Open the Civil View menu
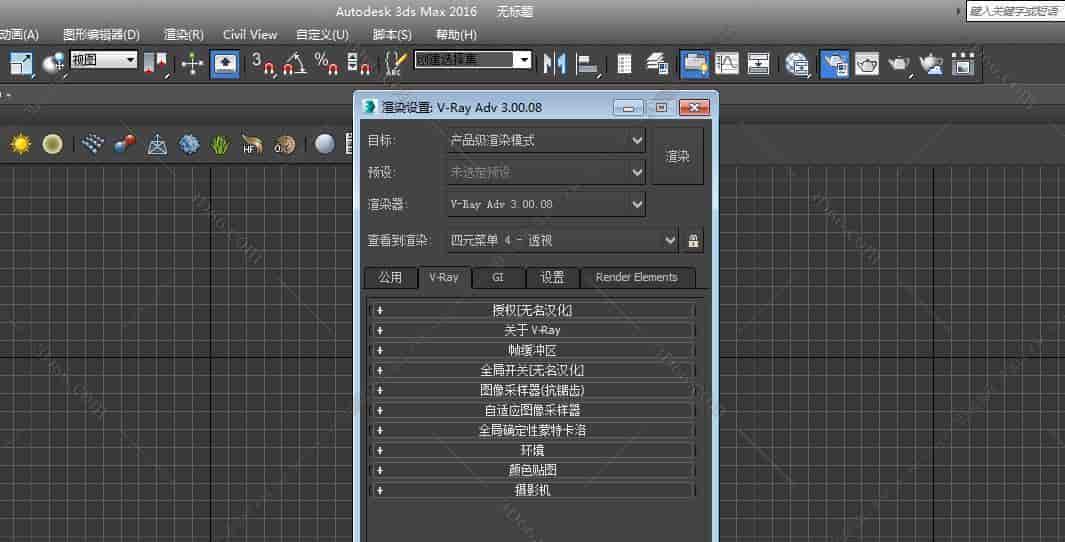This screenshot has height=542, width=1065. (249, 34)
